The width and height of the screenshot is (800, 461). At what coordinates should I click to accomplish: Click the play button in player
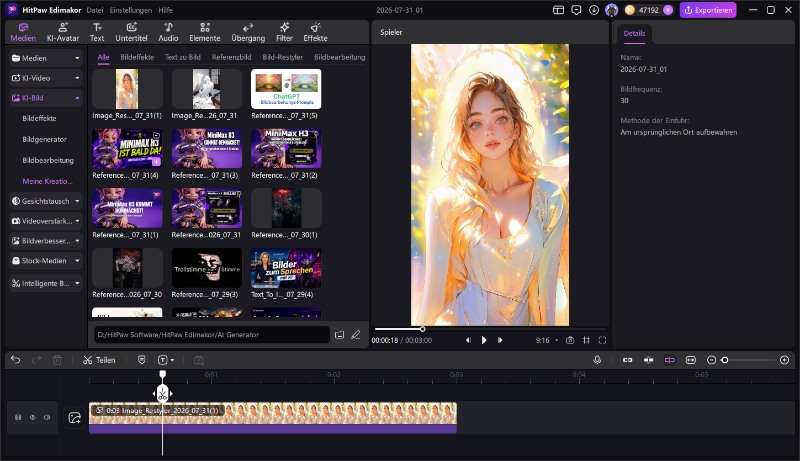[484, 340]
